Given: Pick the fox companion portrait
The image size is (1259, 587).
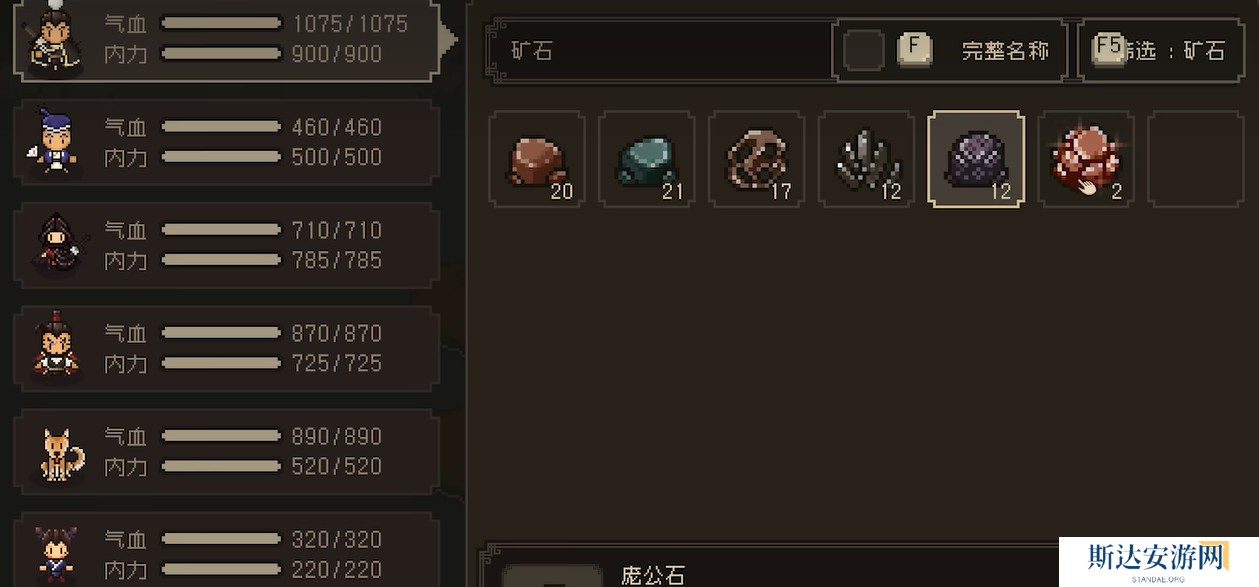Looking at the screenshot, I should tap(61, 453).
